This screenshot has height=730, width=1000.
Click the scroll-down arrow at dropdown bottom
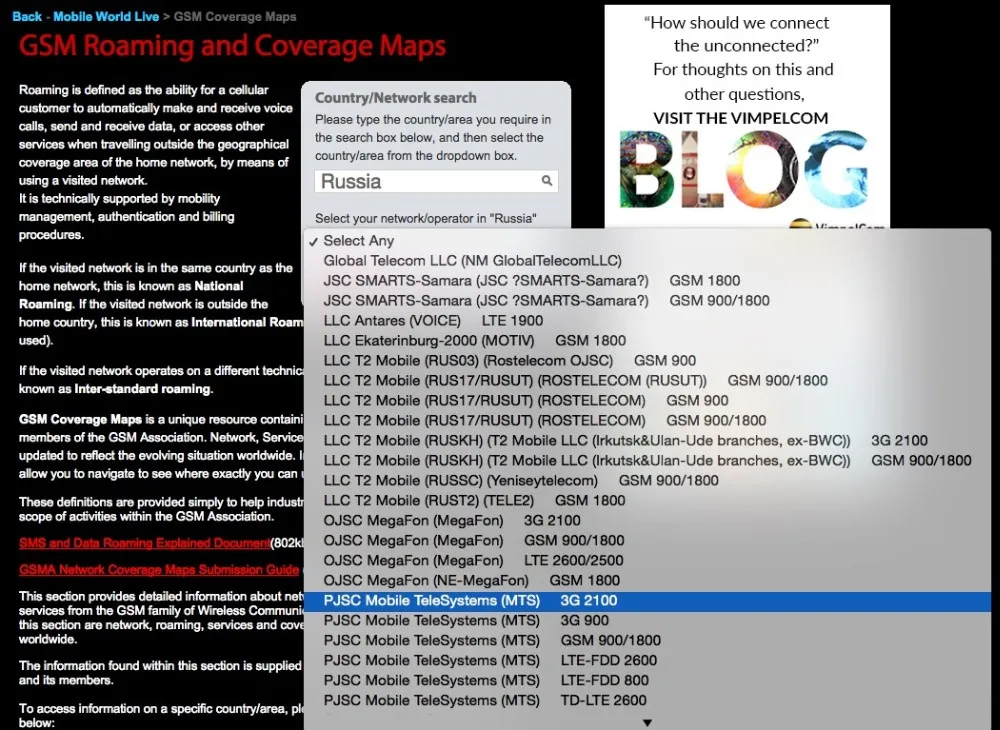click(x=647, y=723)
